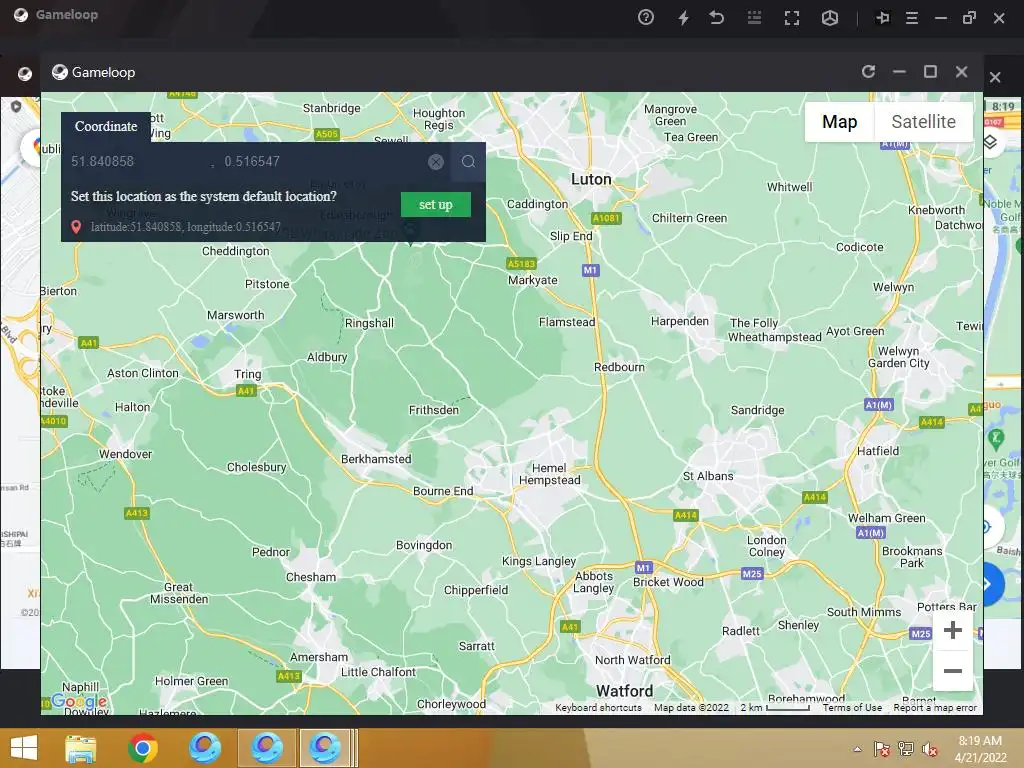Zoom in on the map
1024x768 pixels.
952,630
